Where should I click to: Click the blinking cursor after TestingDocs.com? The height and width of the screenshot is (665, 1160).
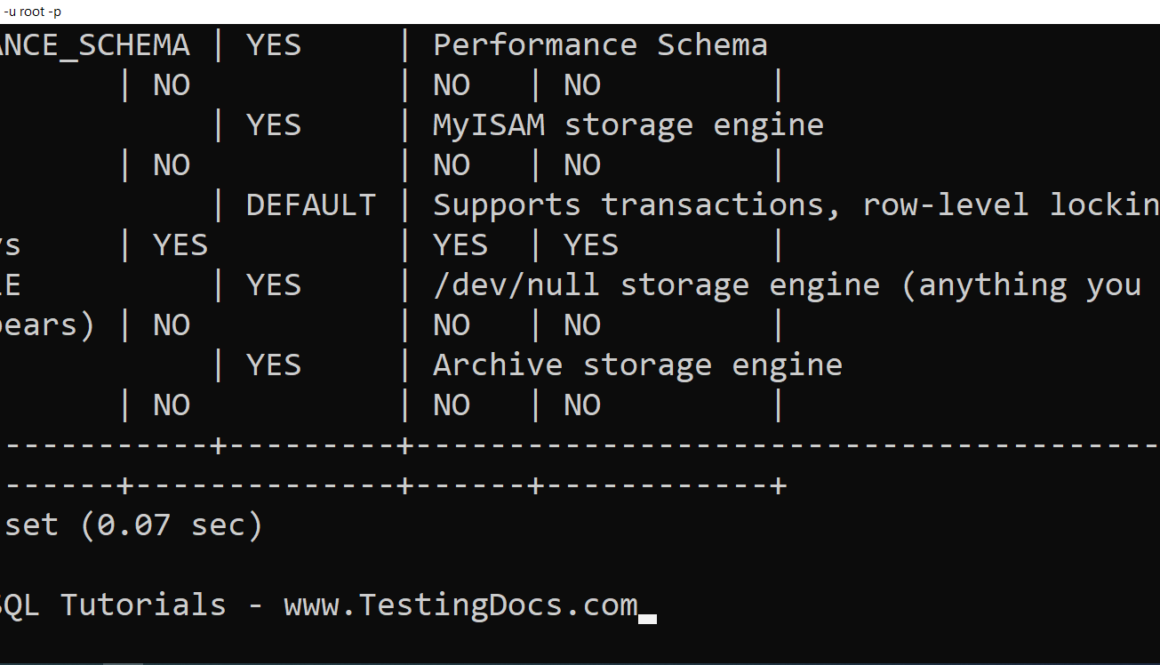[x=648, y=617]
